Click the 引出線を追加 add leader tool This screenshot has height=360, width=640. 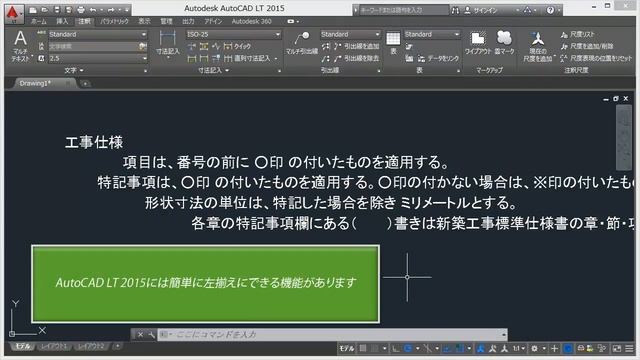pos(357,46)
